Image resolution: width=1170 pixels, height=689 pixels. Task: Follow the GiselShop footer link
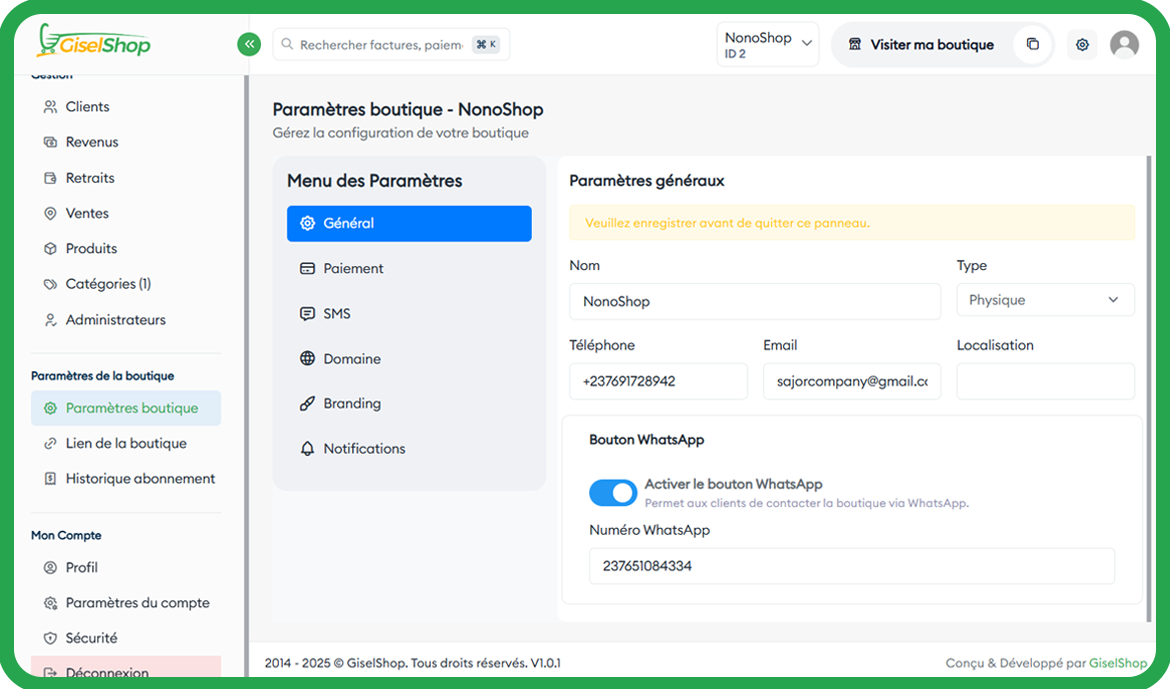click(1118, 663)
